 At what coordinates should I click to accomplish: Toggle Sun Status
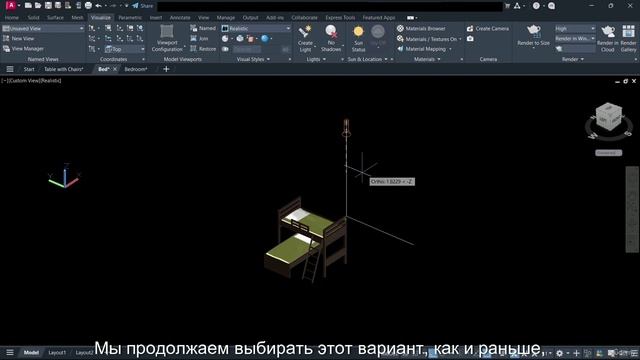tap(358, 38)
